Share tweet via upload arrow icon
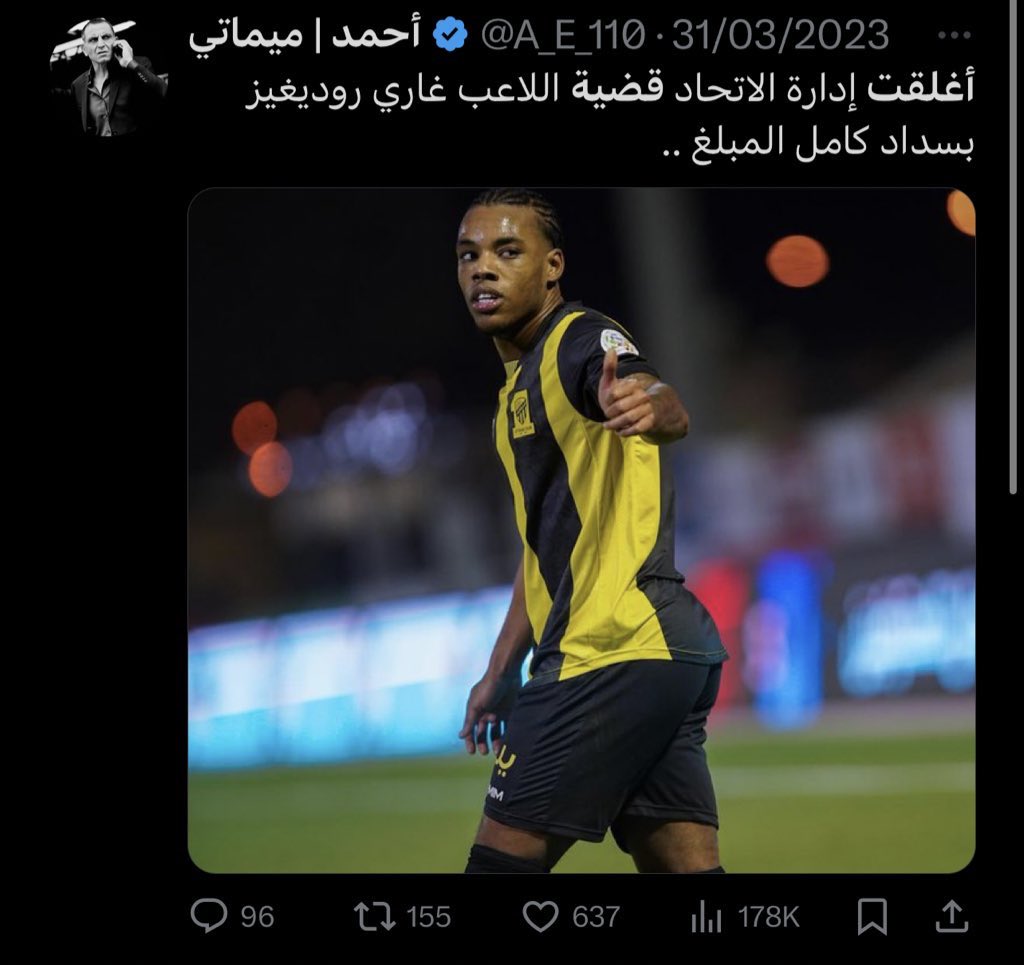Screen dimensions: 1024x965 [x=952, y=916]
